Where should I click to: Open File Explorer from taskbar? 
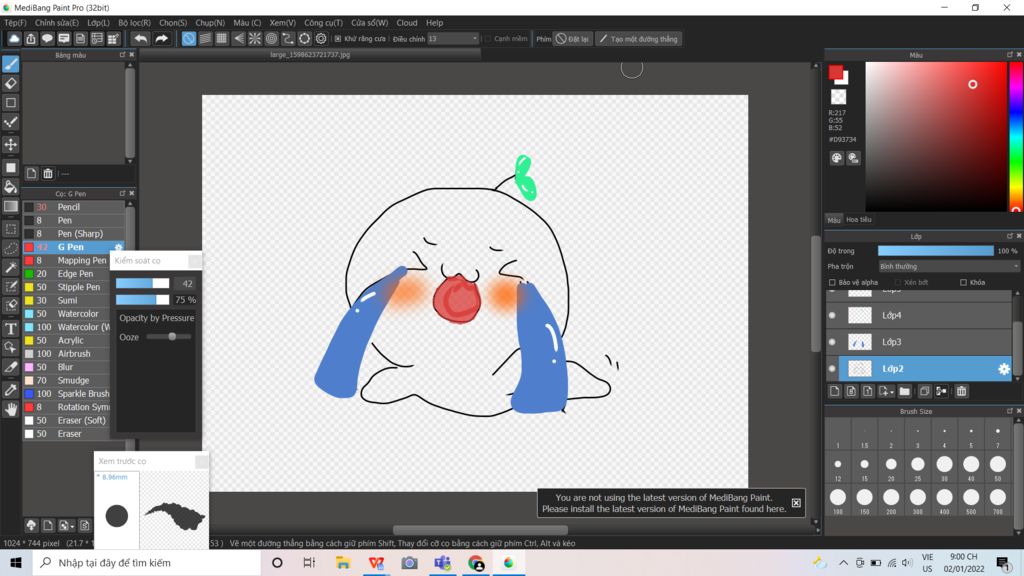click(343, 562)
